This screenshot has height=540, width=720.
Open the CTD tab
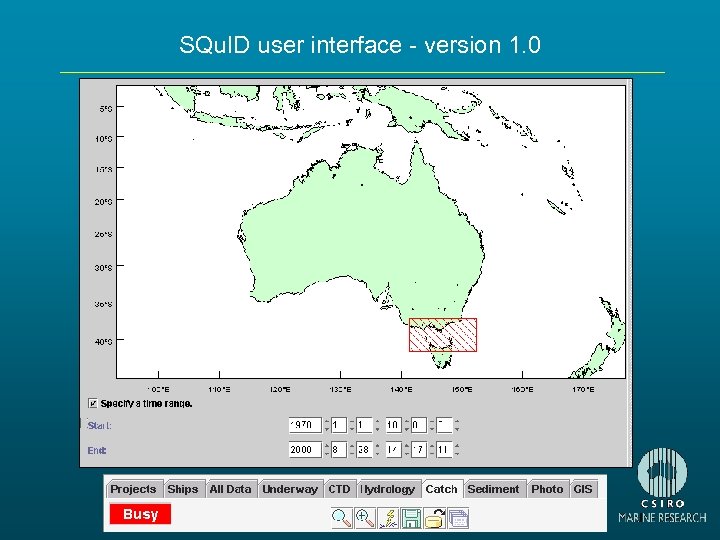(x=339, y=489)
